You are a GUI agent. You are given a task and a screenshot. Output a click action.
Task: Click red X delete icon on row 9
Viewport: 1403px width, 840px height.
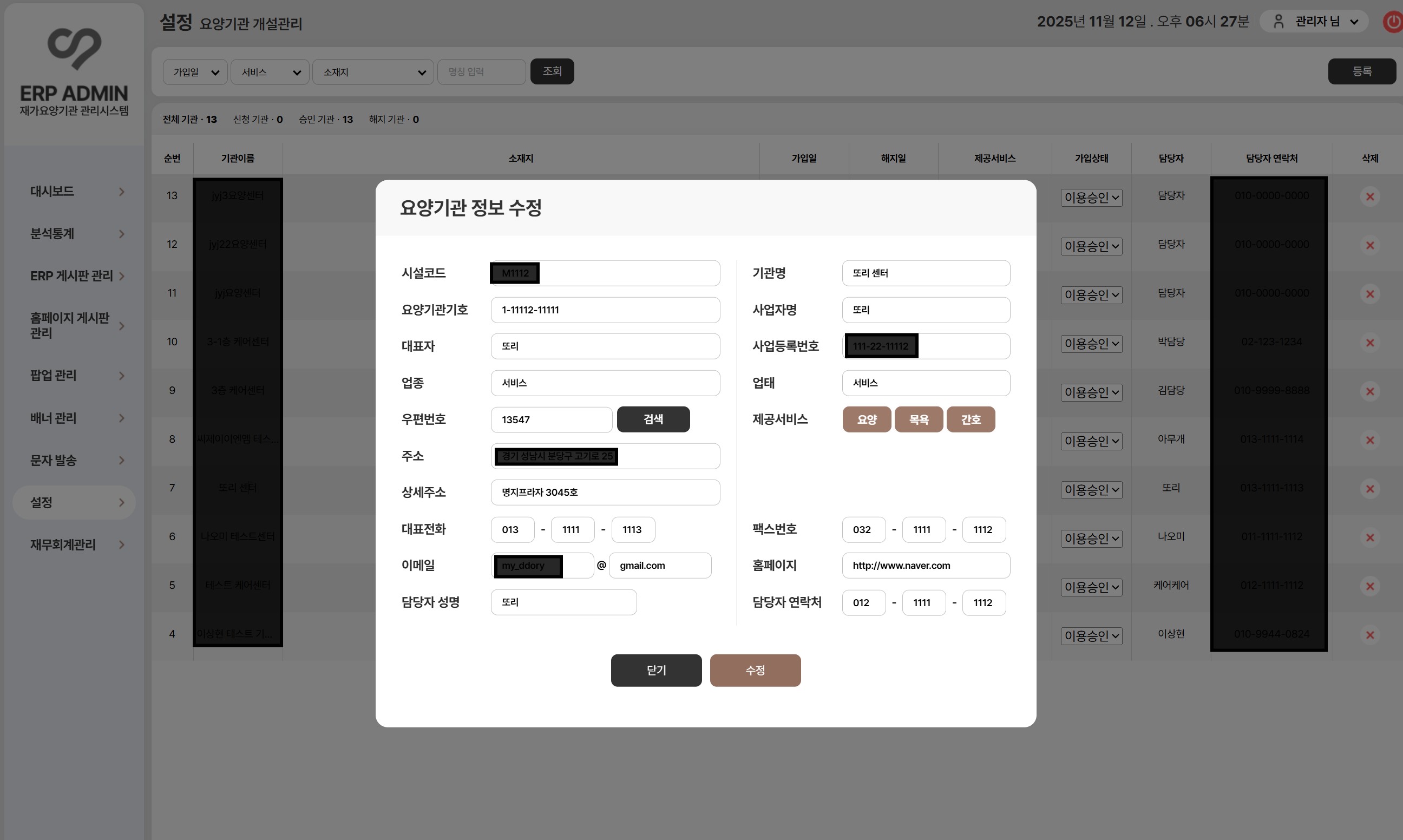(1369, 391)
